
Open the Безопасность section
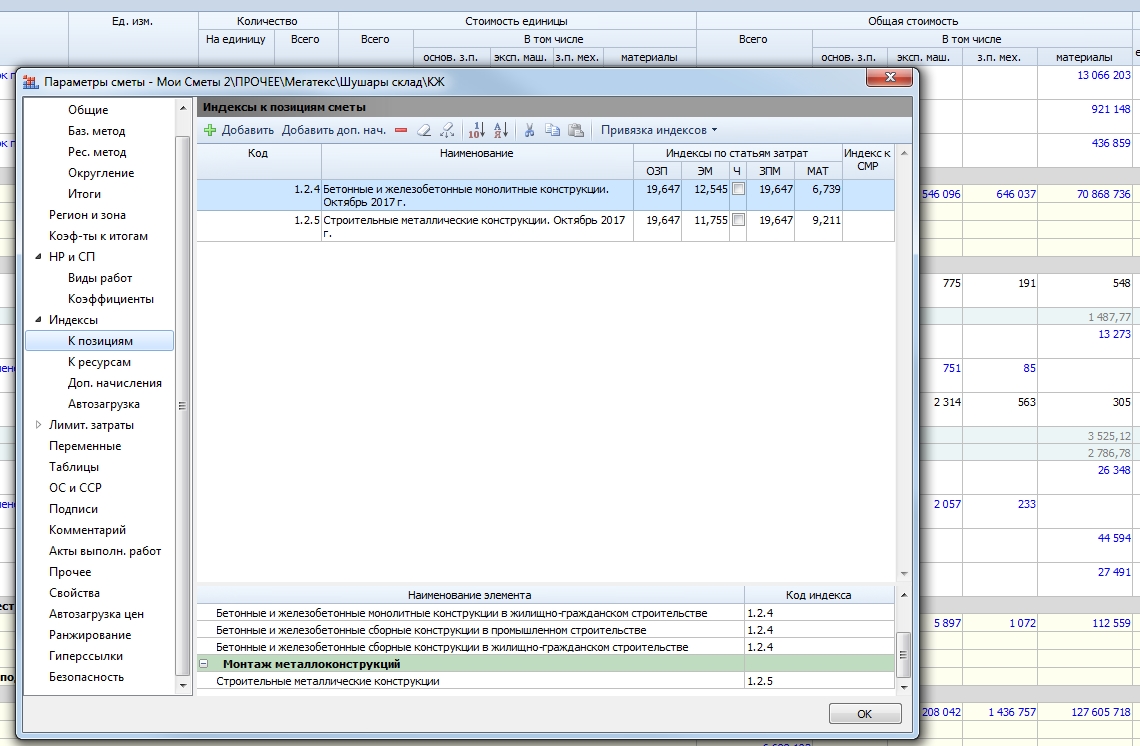point(87,678)
